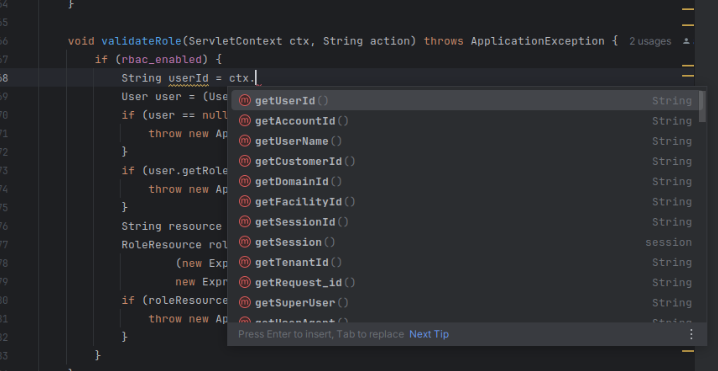Click method icon beside getSessionId
This screenshot has width=718, height=371.
pos(245,221)
